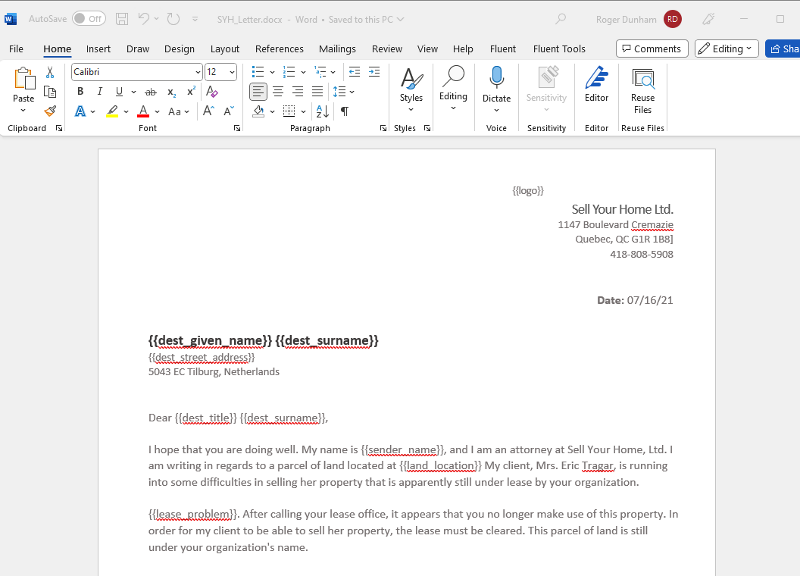Open the Styles pane launcher
Viewport: 800px width, 576px height.
coord(427,129)
